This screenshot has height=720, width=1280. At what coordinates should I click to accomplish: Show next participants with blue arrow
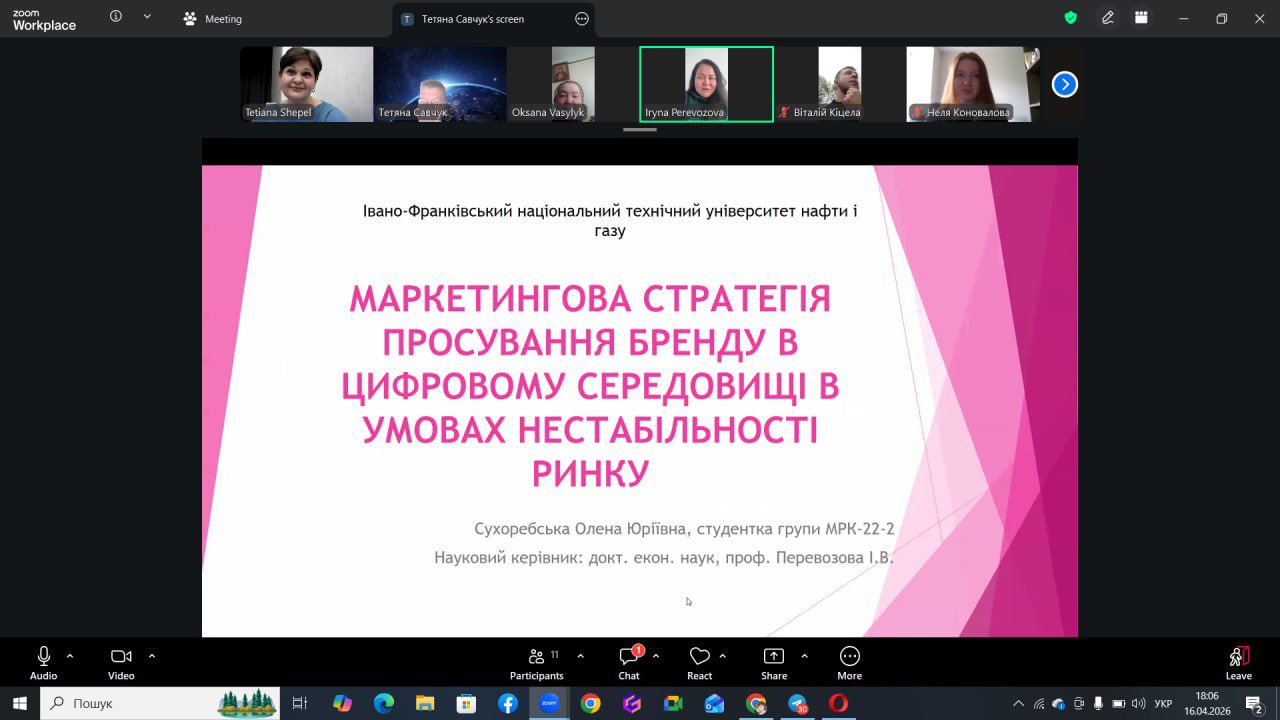click(1065, 85)
